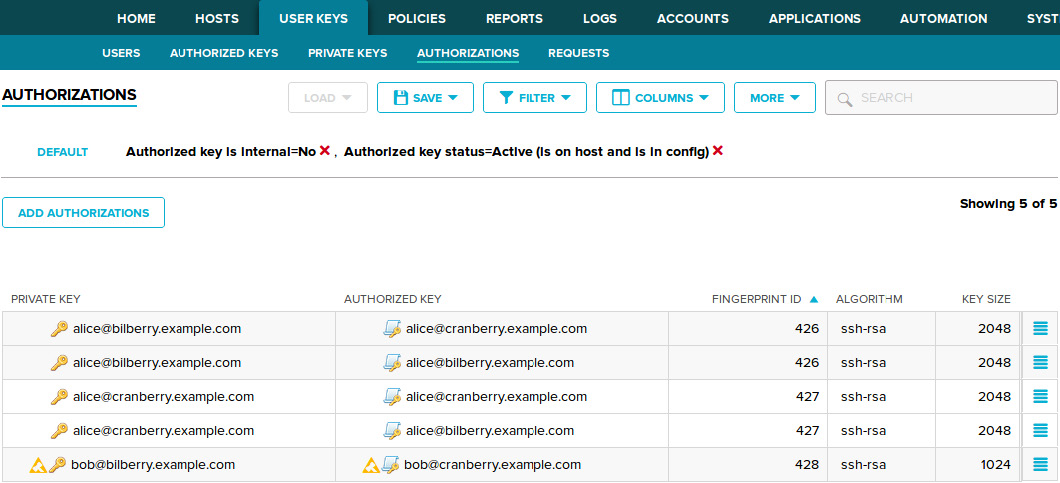Go to the Home menu

click(137, 18)
